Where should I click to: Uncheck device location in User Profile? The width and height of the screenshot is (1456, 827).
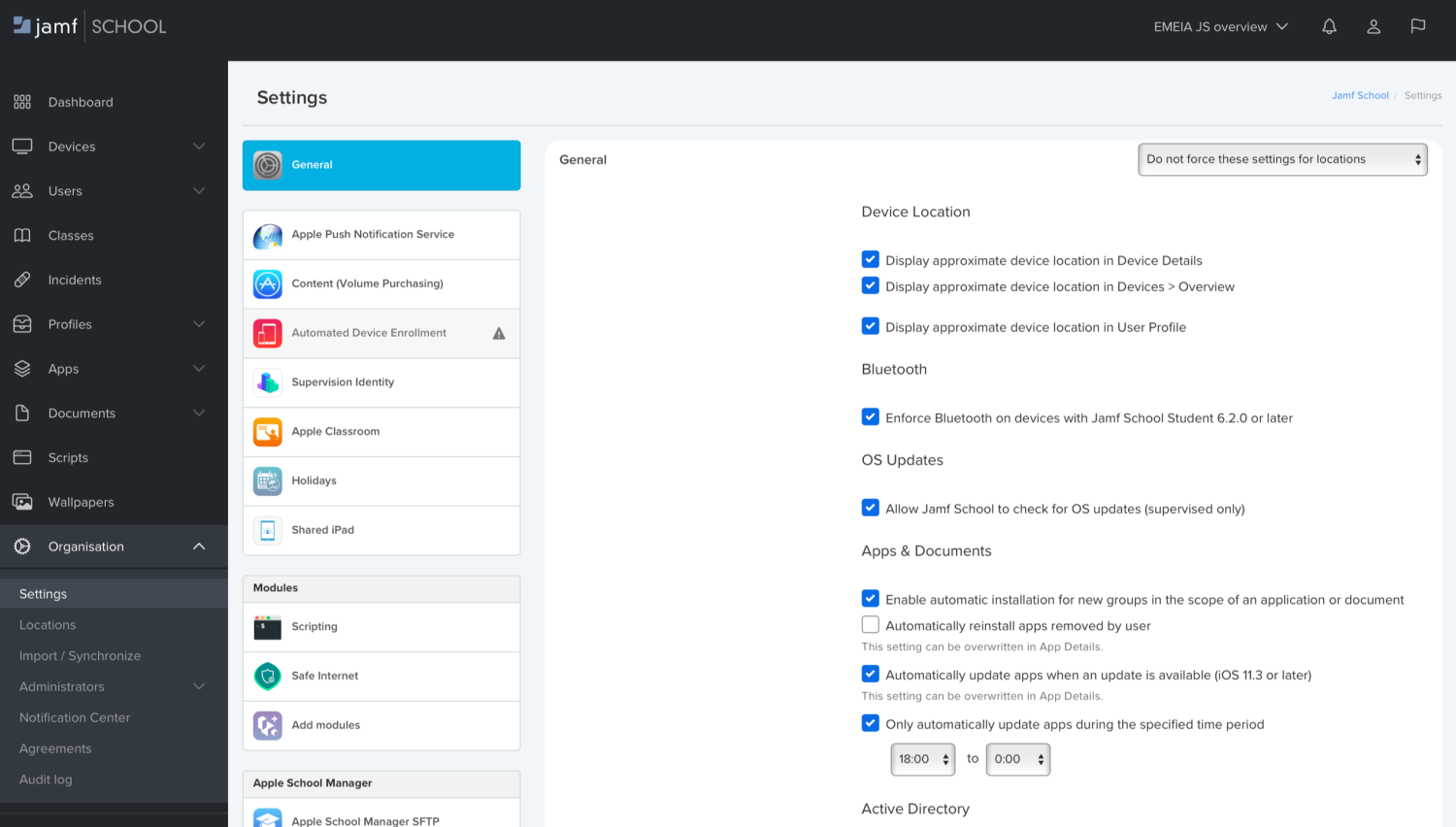point(871,326)
